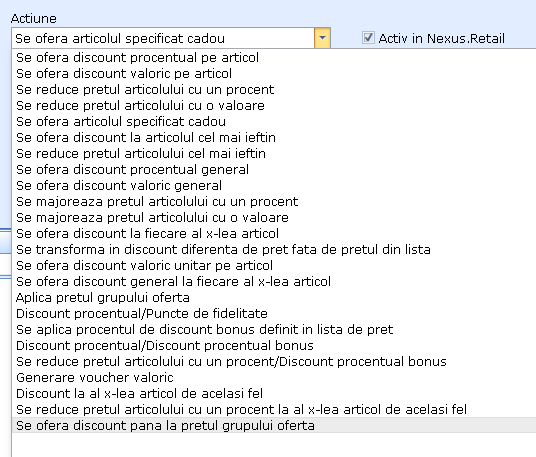
Task: Choose Discount procentual/Discount procentual bonus
Action: click(274, 346)
